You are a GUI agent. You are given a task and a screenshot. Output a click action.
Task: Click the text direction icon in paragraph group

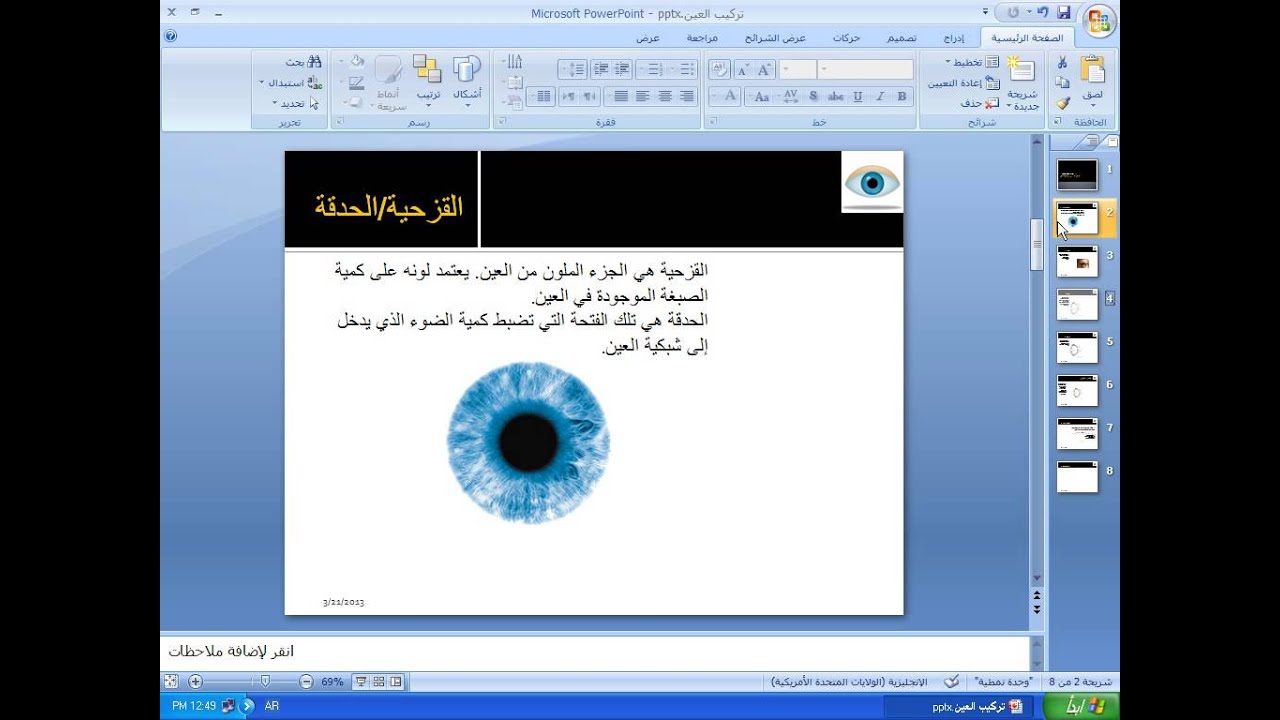pos(513,62)
